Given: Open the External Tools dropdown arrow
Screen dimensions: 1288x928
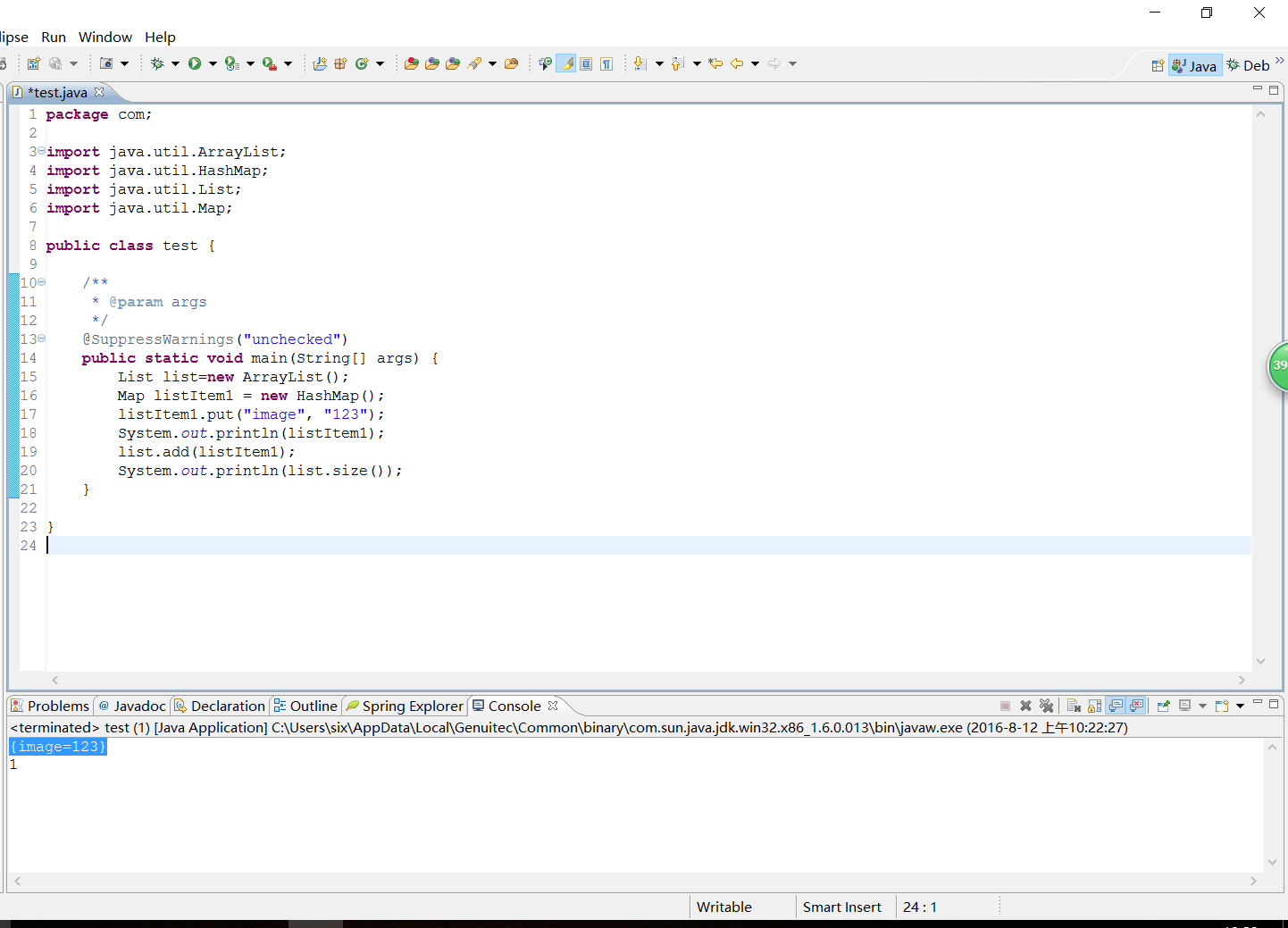Looking at the screenshot, I should coord(288,63).
